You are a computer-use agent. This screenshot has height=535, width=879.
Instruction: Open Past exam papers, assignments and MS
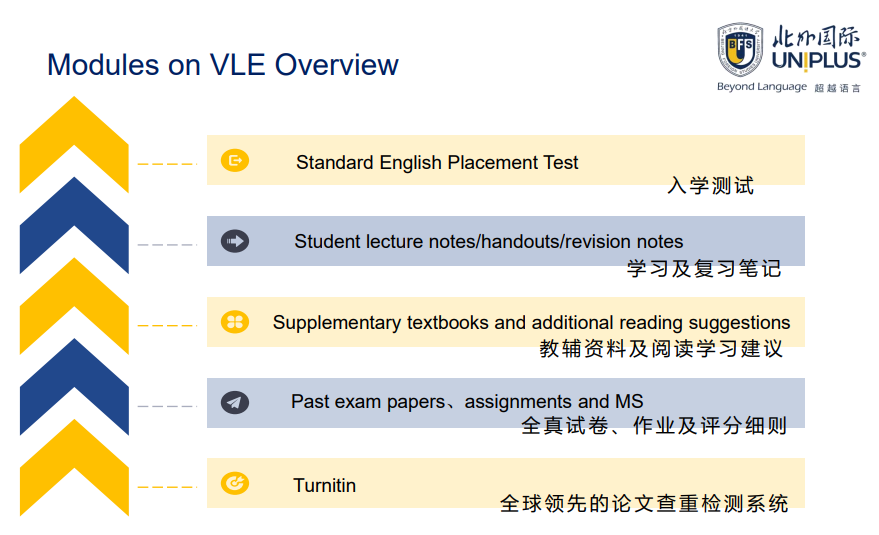point(506,403)
